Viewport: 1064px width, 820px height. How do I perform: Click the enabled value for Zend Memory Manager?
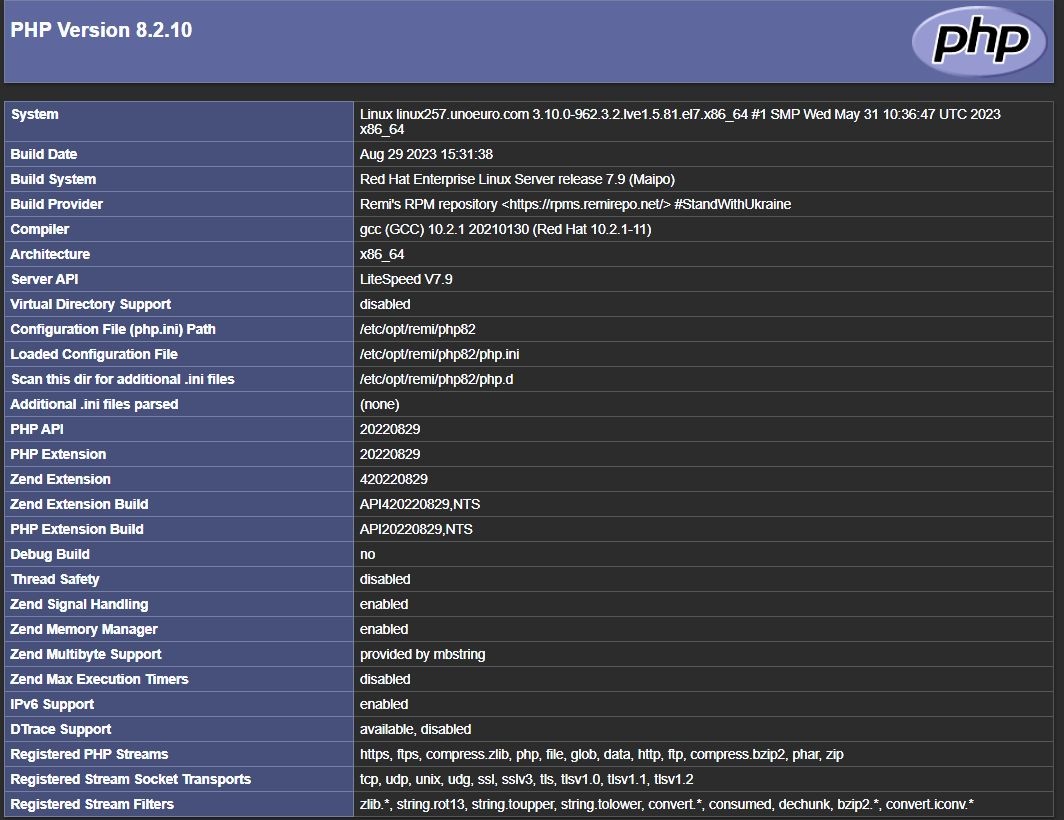[x=384, y=629]
